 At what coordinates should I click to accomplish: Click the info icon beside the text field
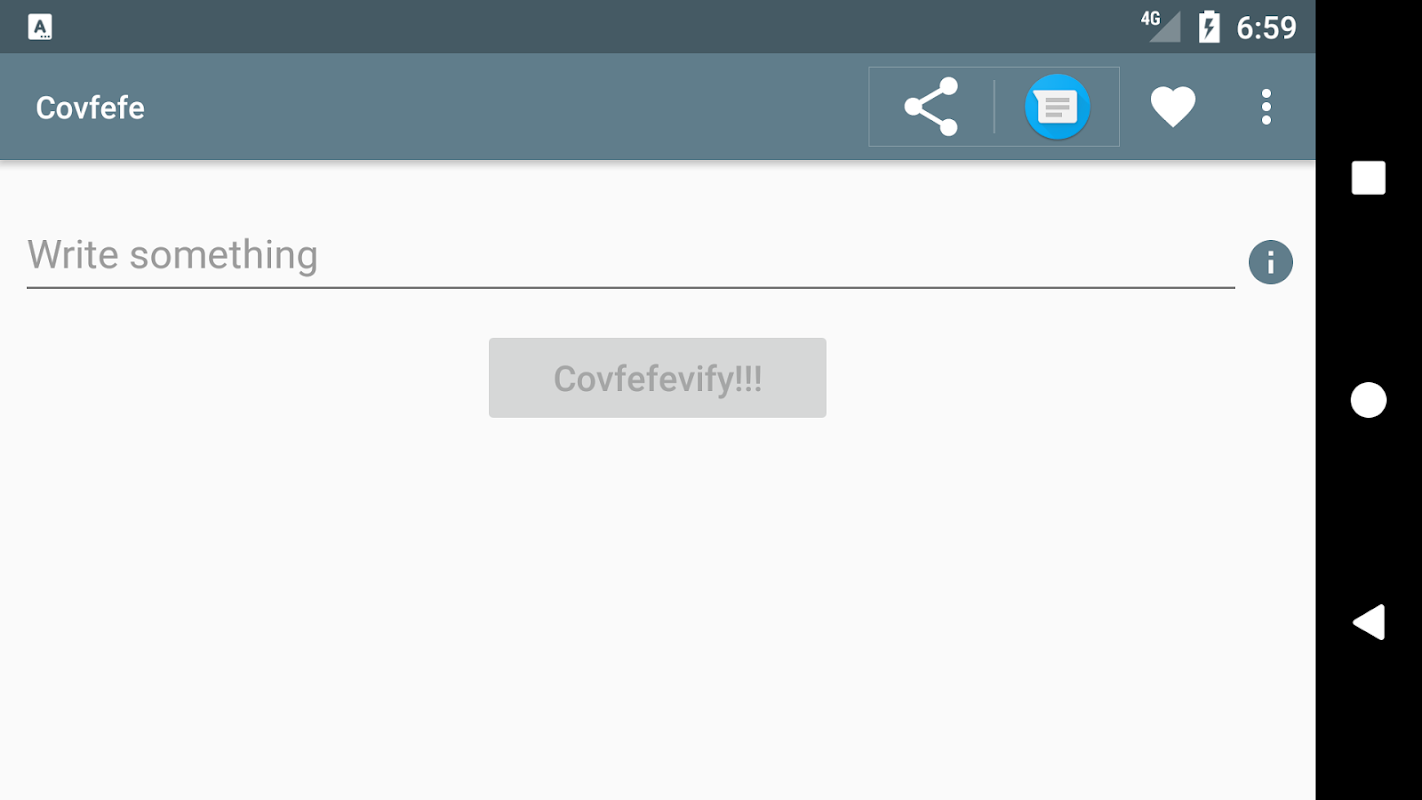pos(1271,263)
